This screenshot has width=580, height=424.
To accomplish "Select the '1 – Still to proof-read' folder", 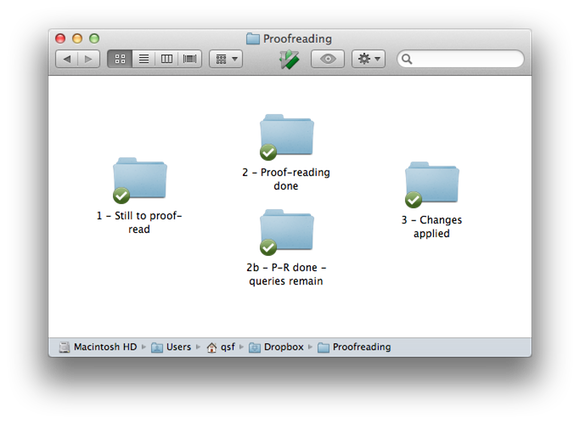I will click(x=139, y=180).
